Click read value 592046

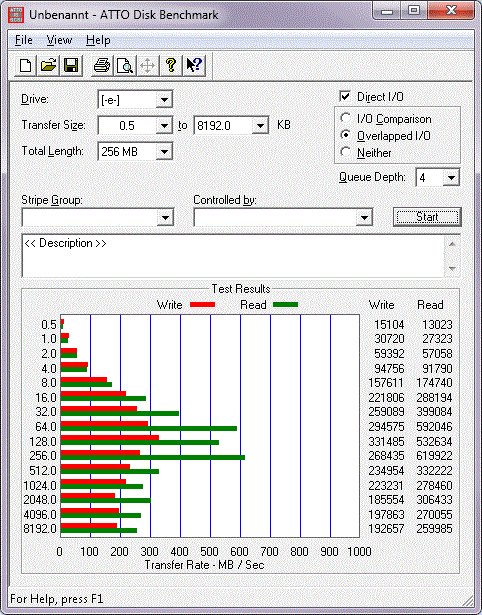click(x=434, y=427)
